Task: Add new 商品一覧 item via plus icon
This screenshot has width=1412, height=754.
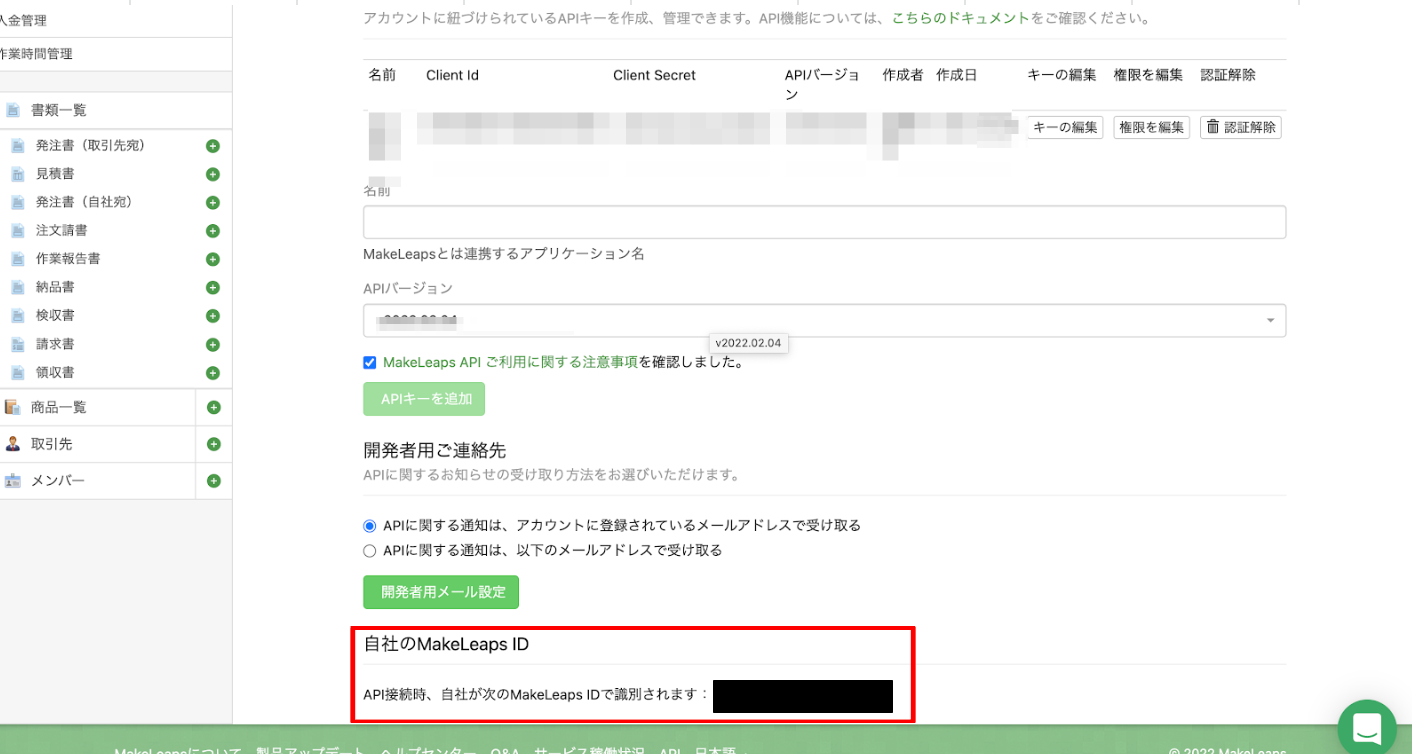Action: point(213,408)
